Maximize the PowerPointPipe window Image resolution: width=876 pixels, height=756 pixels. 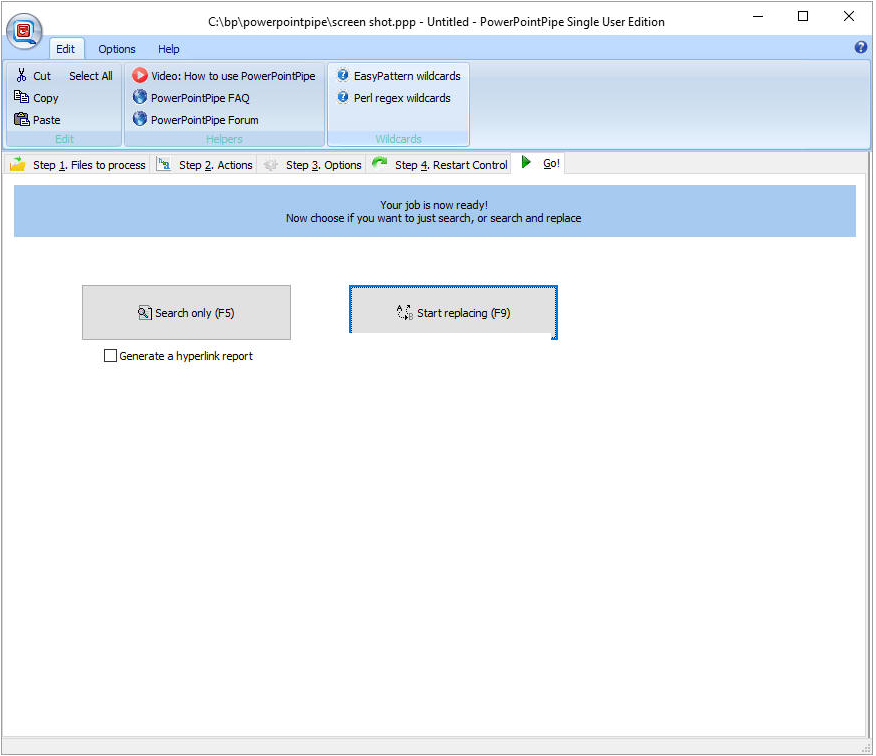(803, 16)
